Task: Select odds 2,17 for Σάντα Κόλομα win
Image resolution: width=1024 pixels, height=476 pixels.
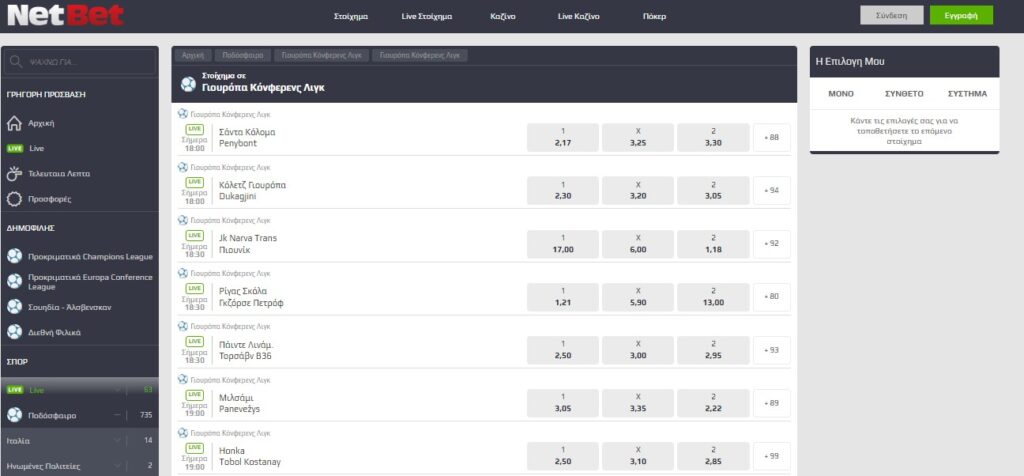Action: coord(562,137)
